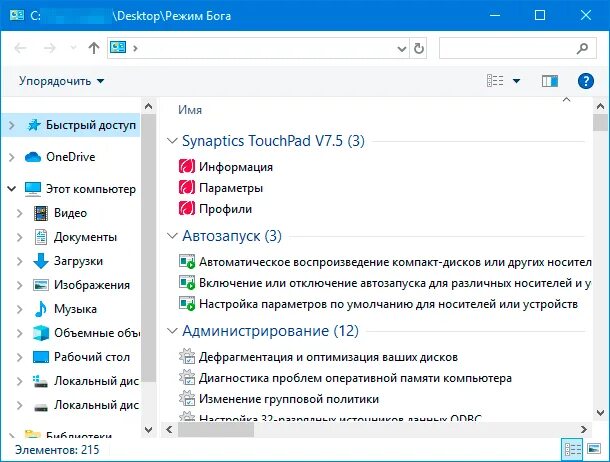610x462 pixels.
Task: Open the view options dropdown arrow
Action: (516, 81)
